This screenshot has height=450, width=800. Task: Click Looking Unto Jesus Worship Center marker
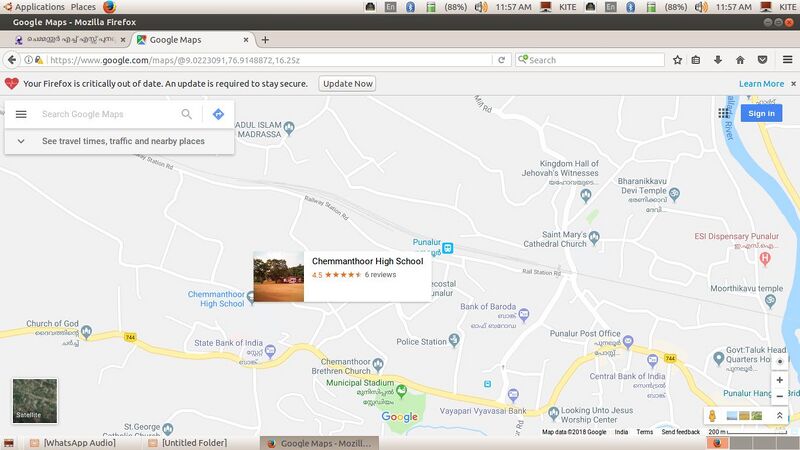pos(554,413)
